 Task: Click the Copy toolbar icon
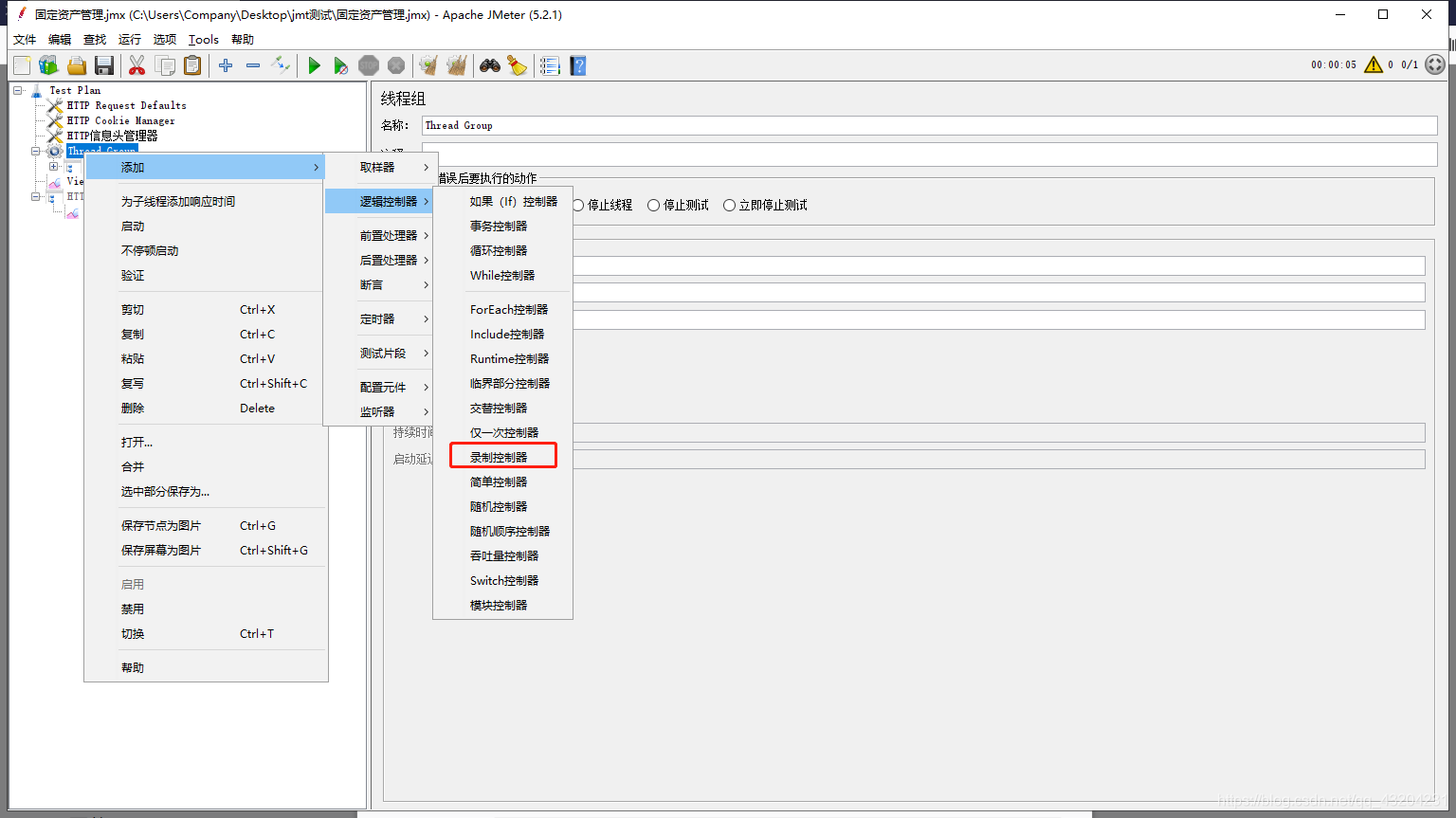click(x=165, y=65)
